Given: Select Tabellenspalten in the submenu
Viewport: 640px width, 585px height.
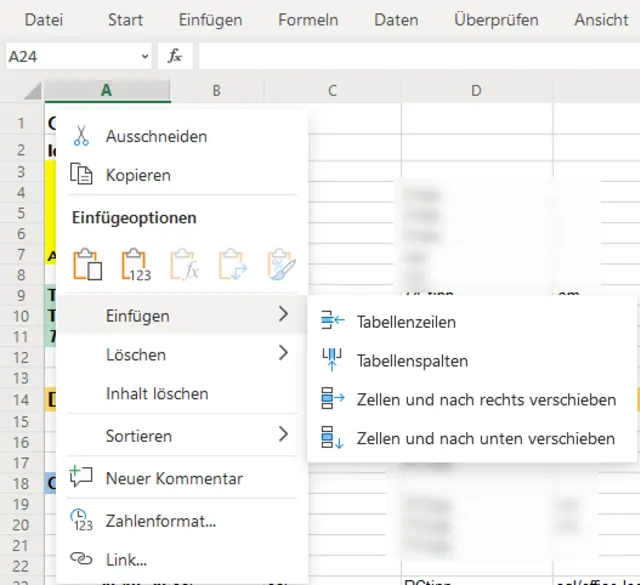Looking at the screenshot, I should tap(472, 360).
